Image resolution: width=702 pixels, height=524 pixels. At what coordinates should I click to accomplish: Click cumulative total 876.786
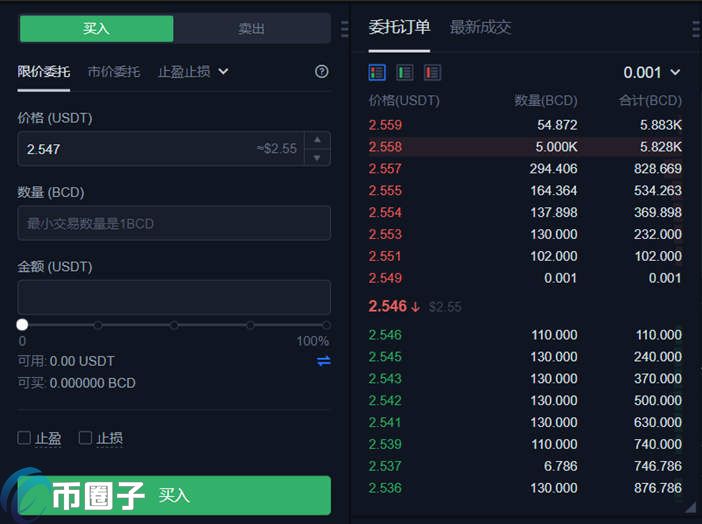(658, 488)
